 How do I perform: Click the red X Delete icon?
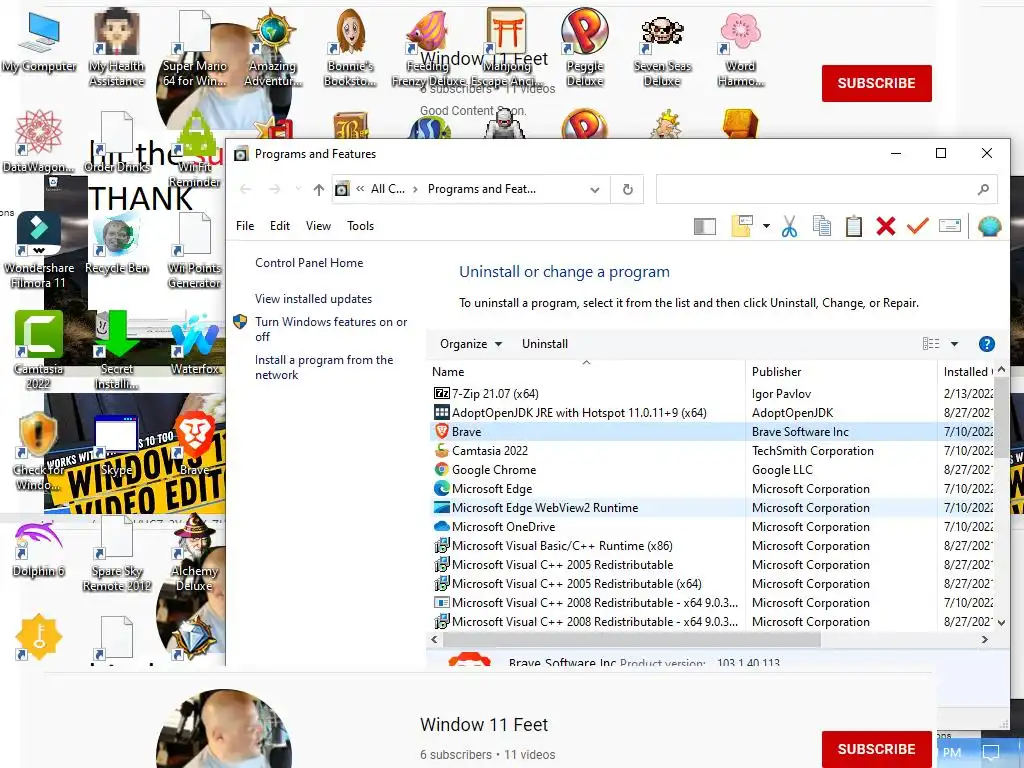pos(886,227)
